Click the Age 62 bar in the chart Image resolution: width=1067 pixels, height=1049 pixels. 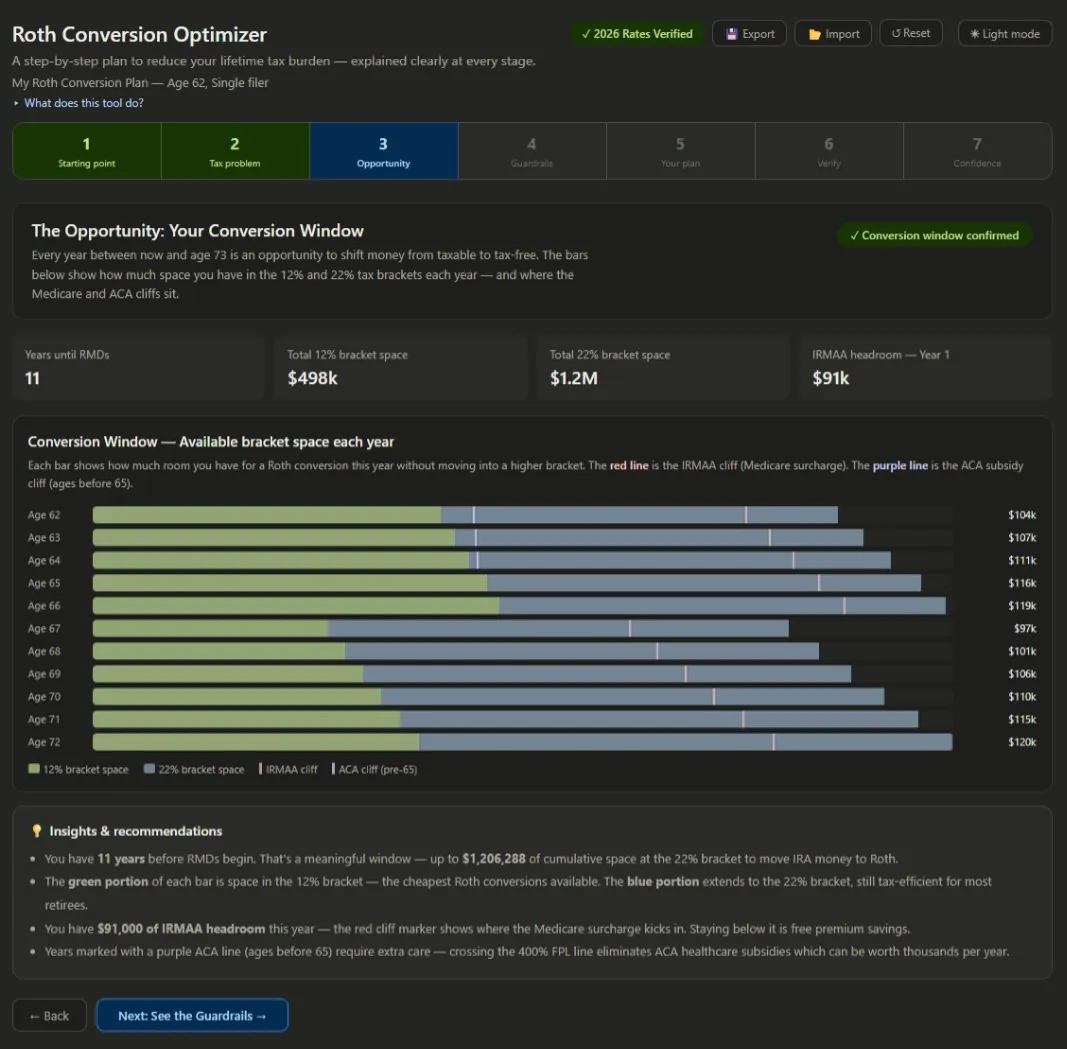pos(465,515)
